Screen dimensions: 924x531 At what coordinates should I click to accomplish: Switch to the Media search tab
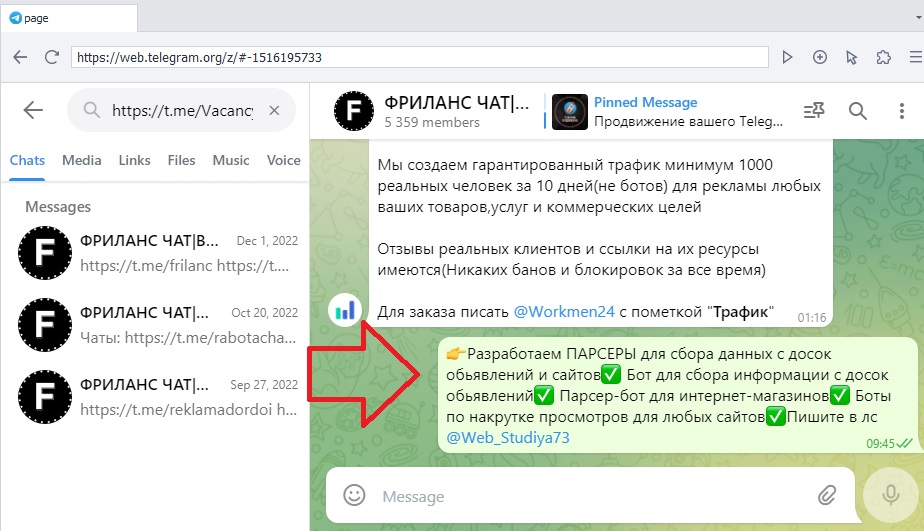point(82,160)
